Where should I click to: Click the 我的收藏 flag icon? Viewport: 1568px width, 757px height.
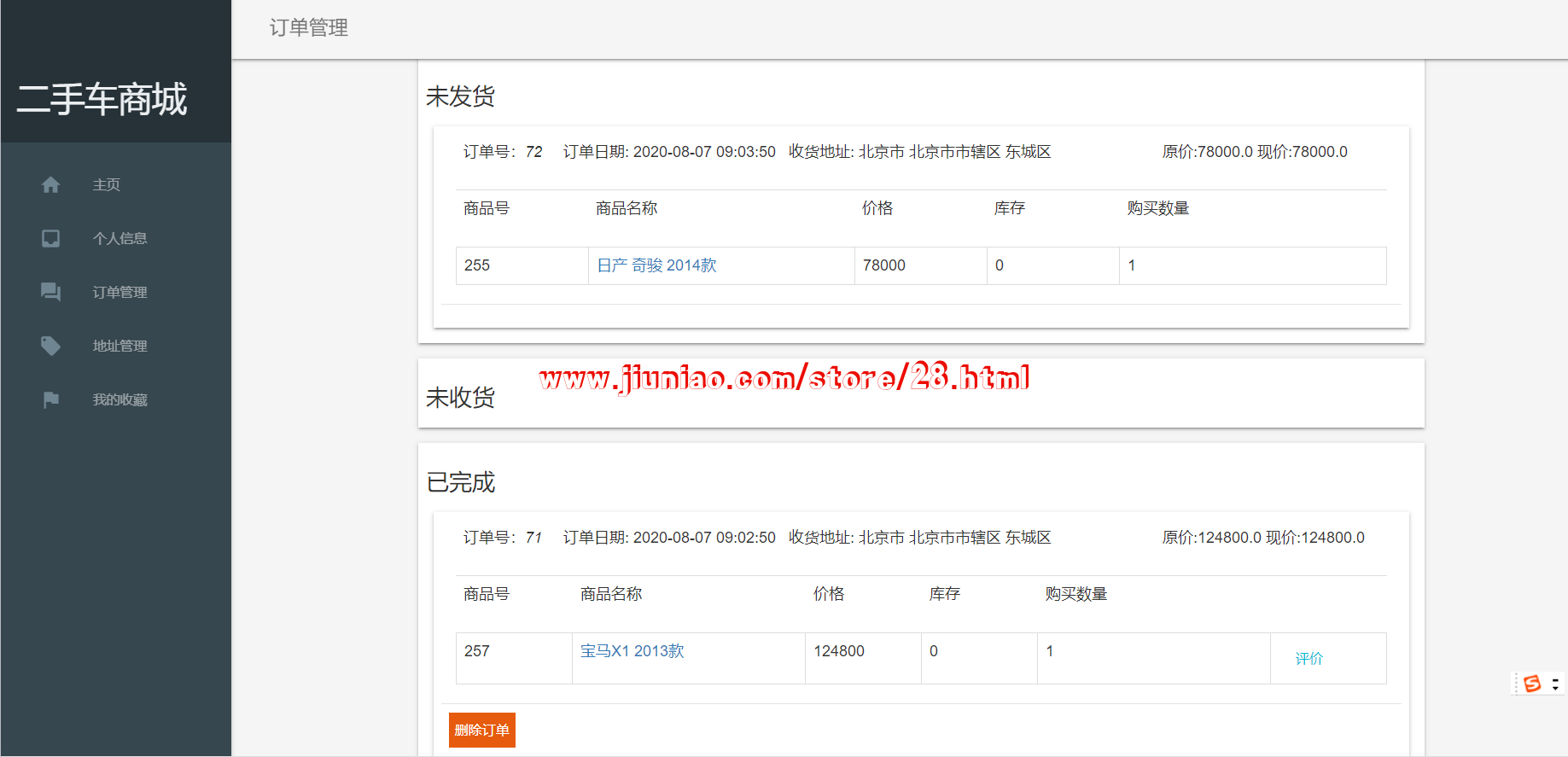[x=50, y=399]
